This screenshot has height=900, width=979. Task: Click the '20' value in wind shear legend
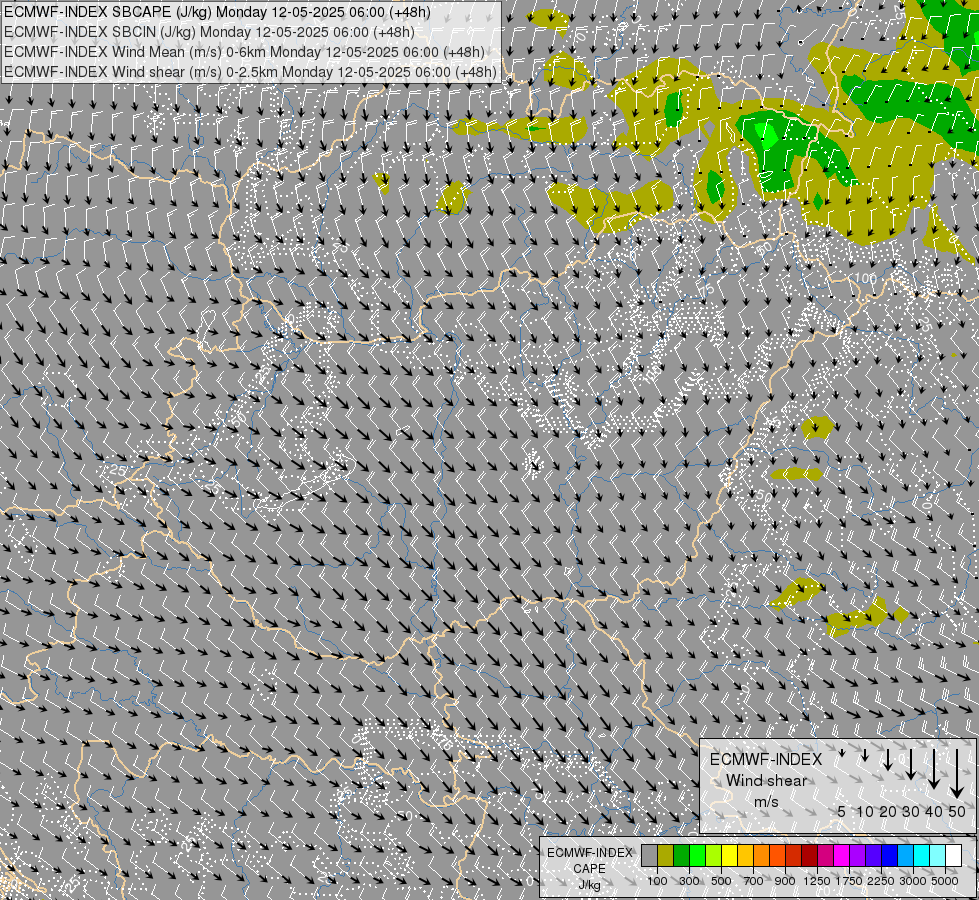tap(888, 811)
